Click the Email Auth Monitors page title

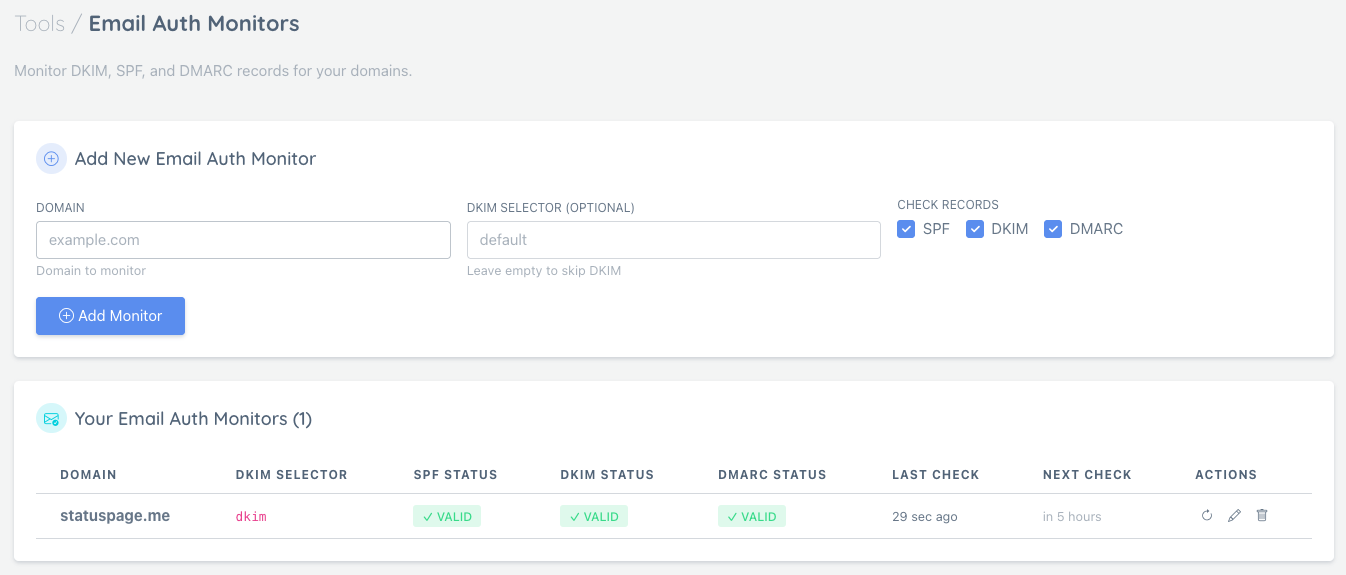coord(194,23)
